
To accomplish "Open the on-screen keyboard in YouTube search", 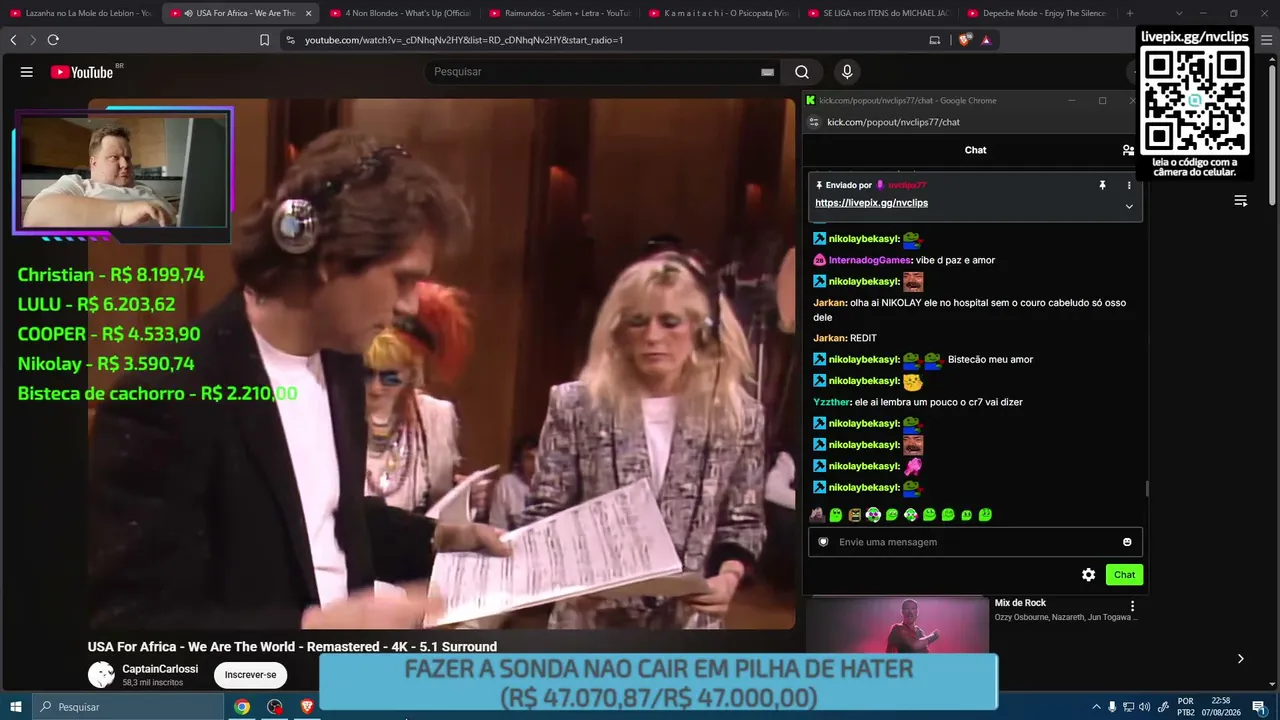I will 767,72.
